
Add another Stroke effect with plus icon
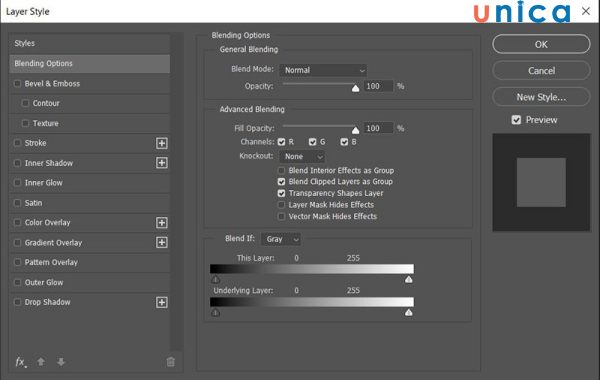point(162,143)
